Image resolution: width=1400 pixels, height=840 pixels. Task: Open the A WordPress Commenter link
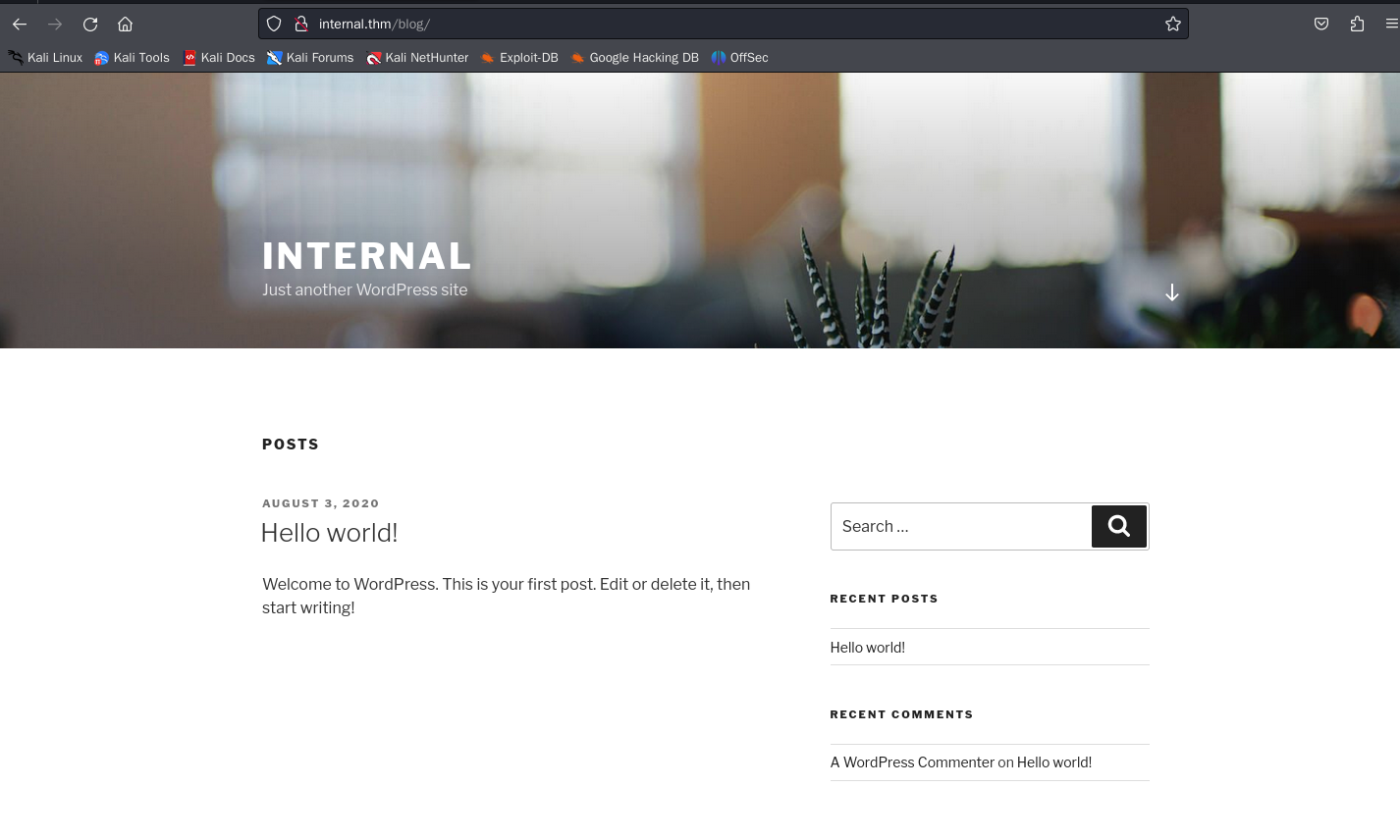point(912,762)
